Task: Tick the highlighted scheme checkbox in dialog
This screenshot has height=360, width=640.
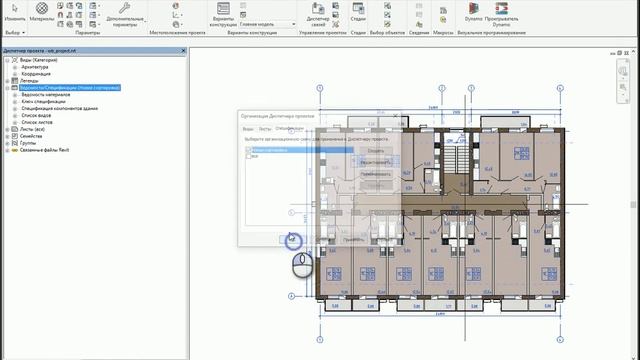Action: tap(248, 150)
